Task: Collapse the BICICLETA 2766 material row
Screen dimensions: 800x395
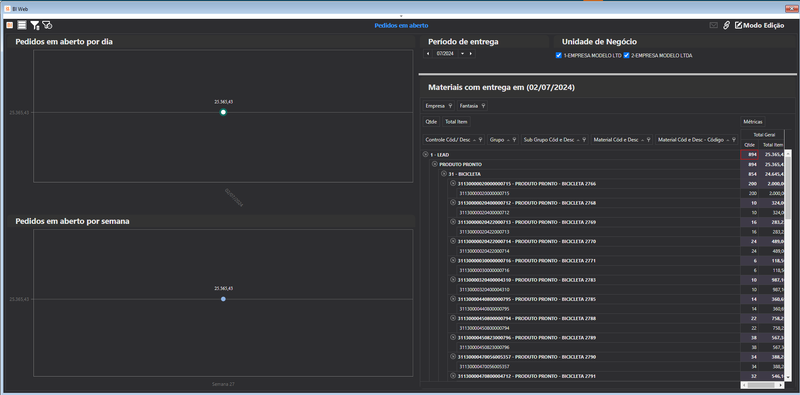Action: click(453, 183)
